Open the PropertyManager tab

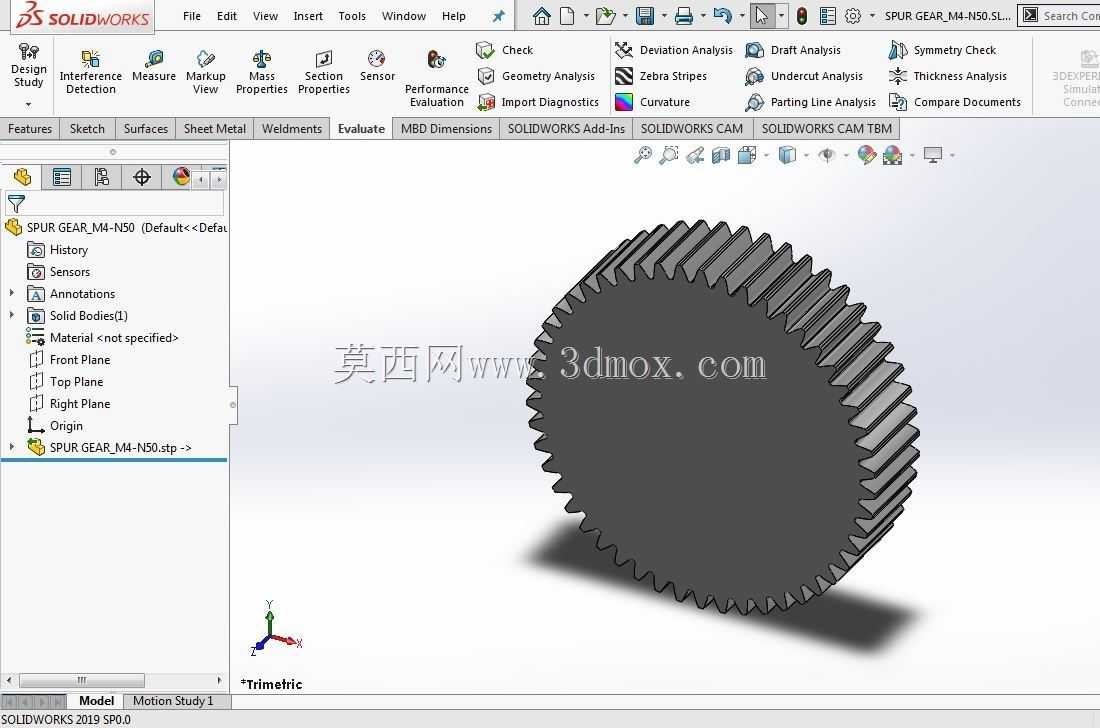tap(62, 177)
